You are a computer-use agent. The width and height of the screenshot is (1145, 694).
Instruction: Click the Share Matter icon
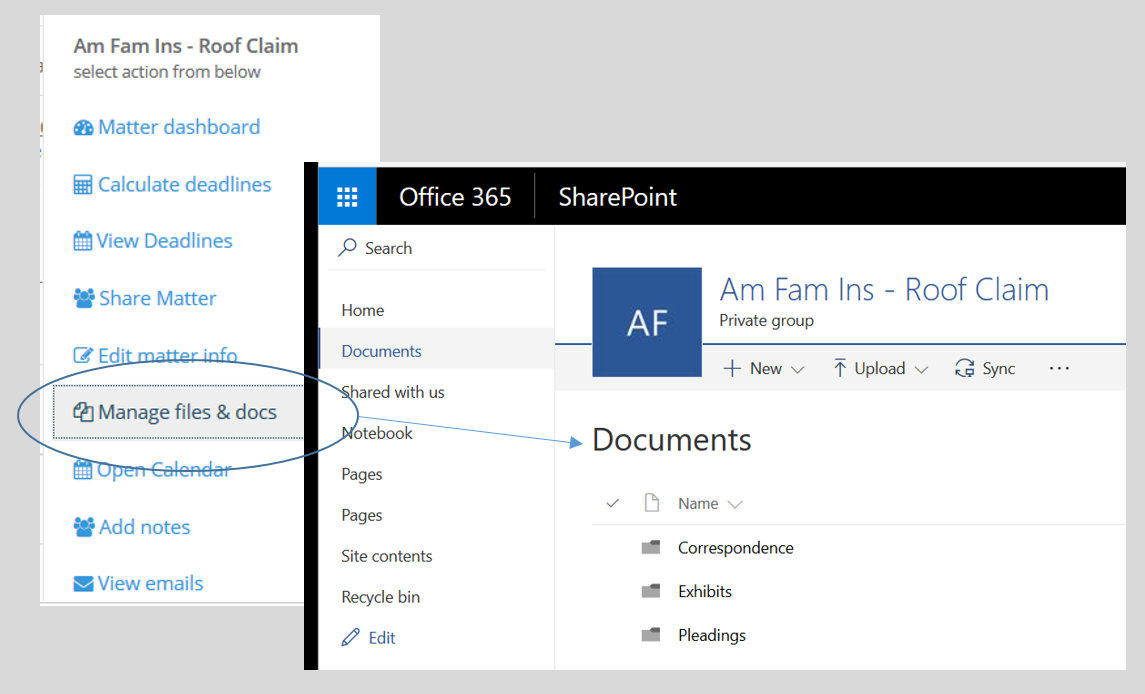84,298
